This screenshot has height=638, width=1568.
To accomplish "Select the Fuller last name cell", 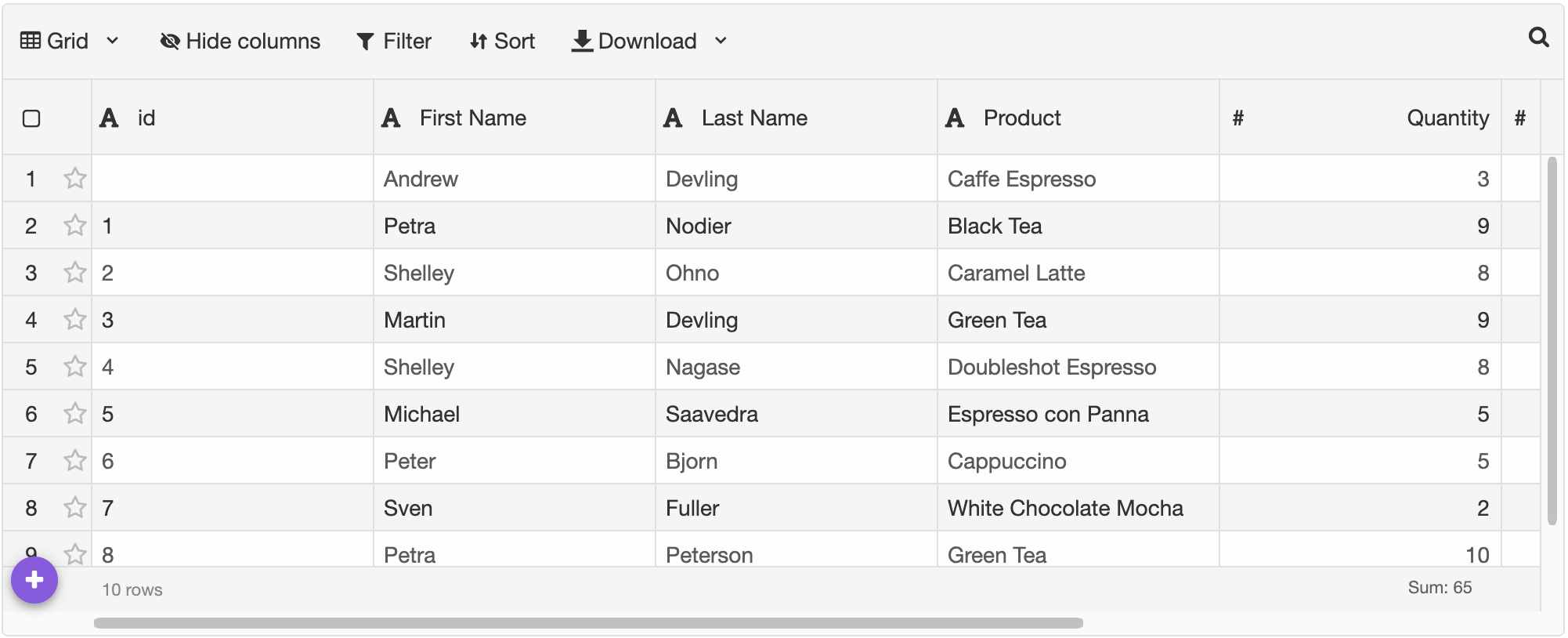I will (x=797, y=508).
